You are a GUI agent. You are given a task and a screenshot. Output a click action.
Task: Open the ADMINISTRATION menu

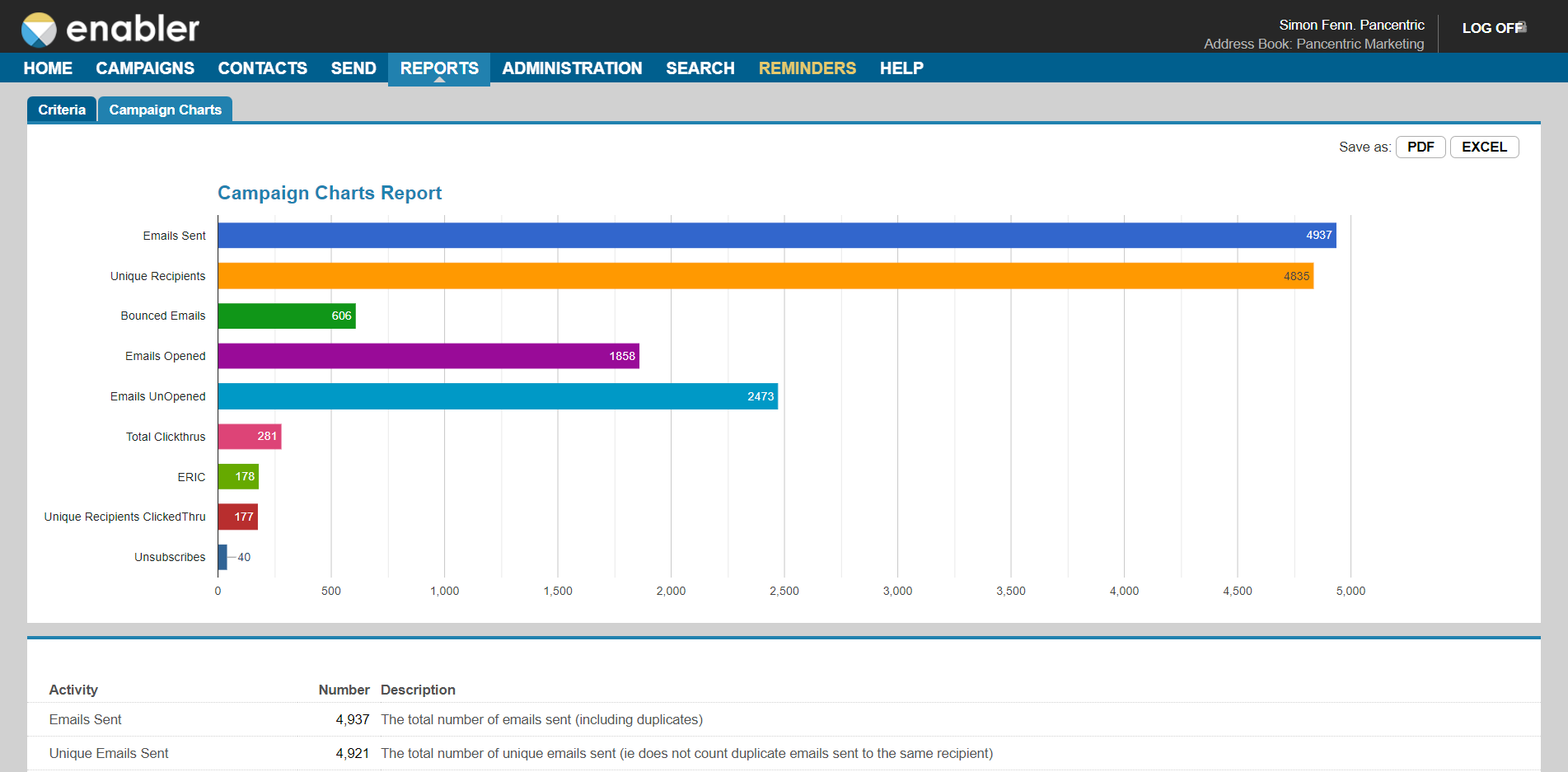[x=572, y=68]
